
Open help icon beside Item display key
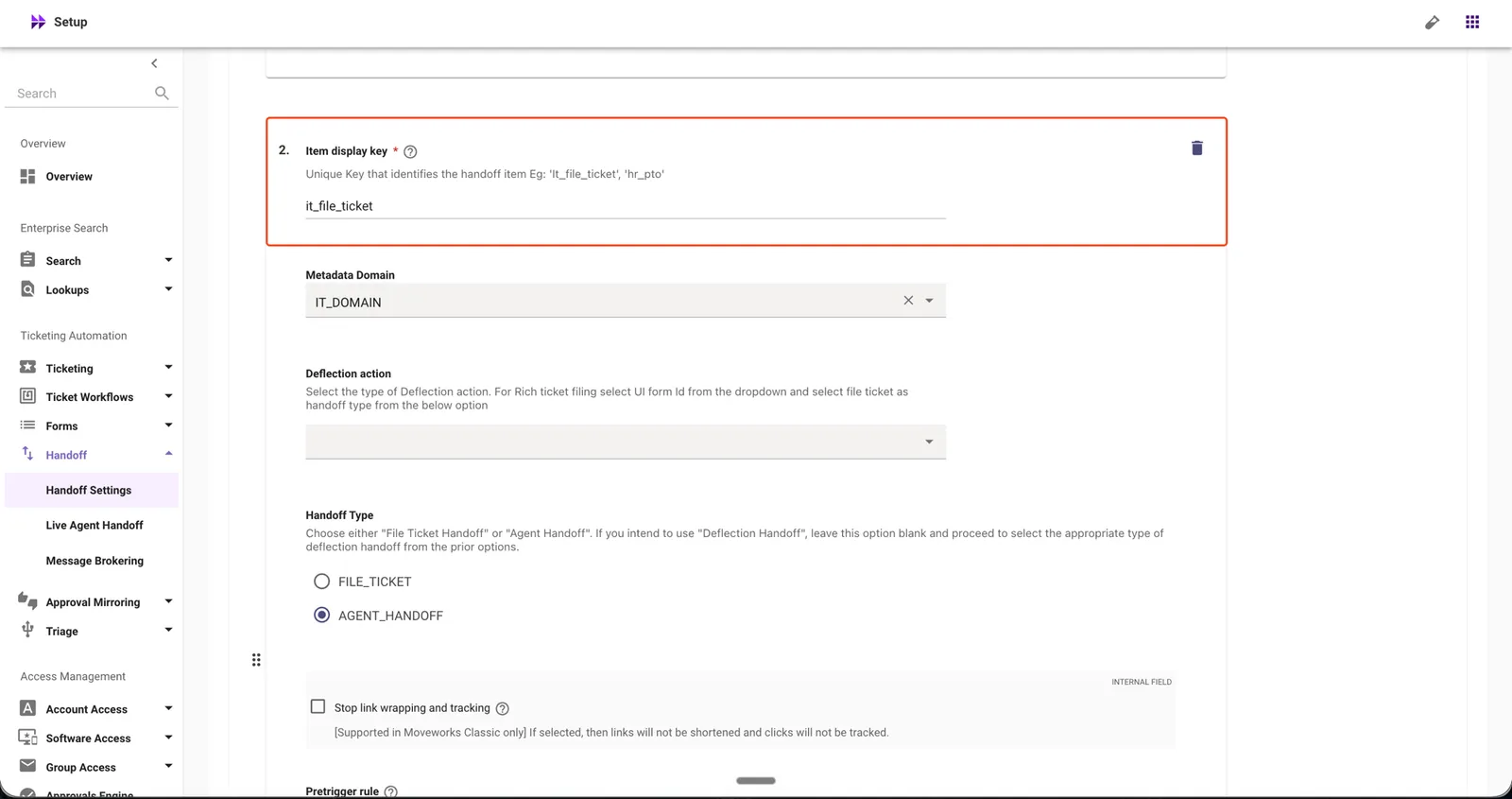[410, 151]
